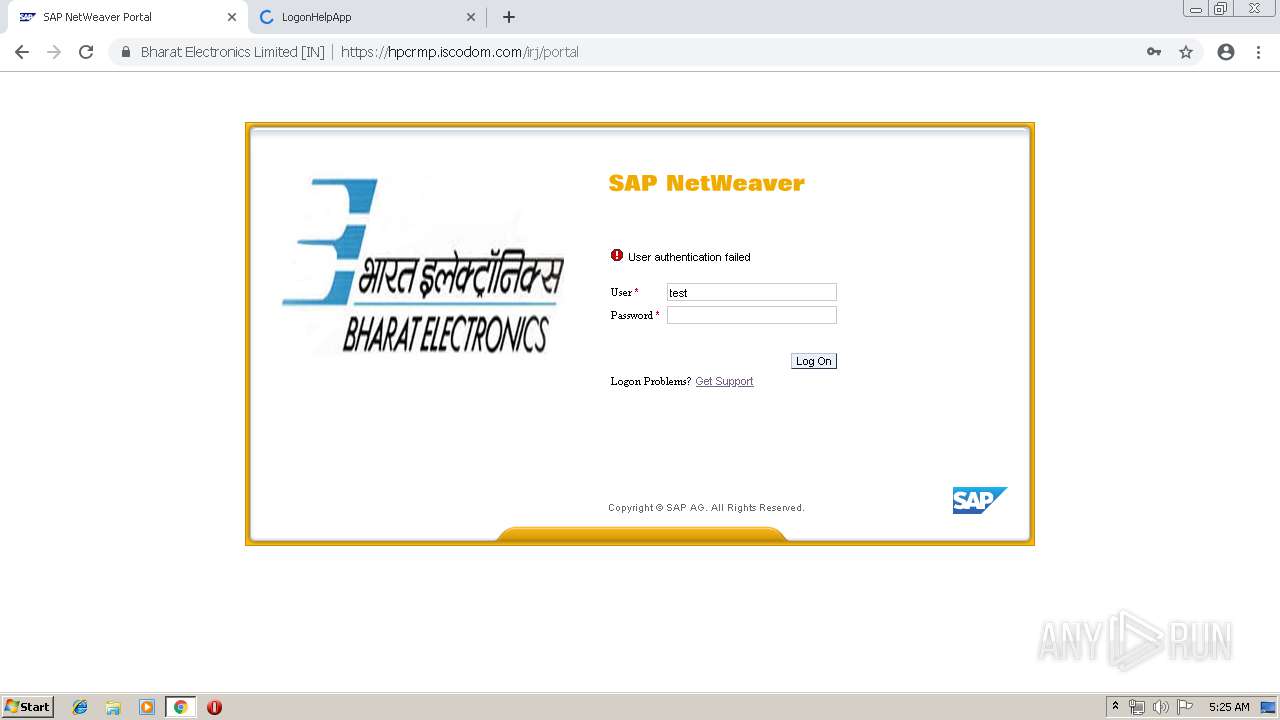Open the Windows Start menu

(28, 706)
